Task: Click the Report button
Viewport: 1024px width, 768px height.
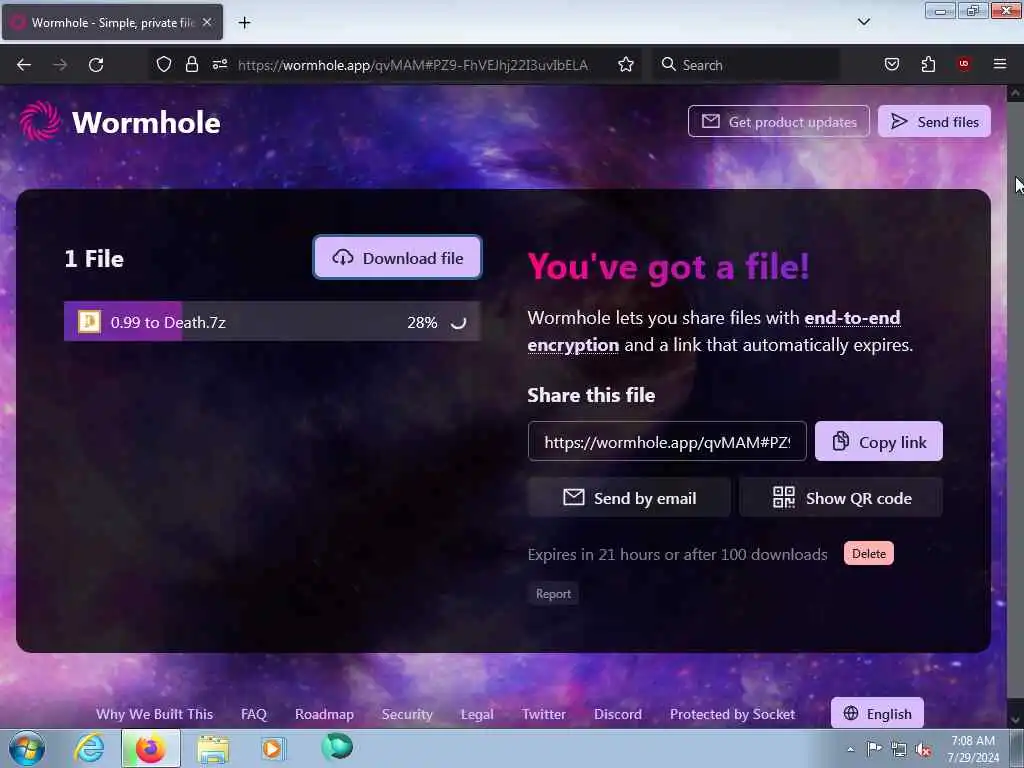Action: click(553, 594)
